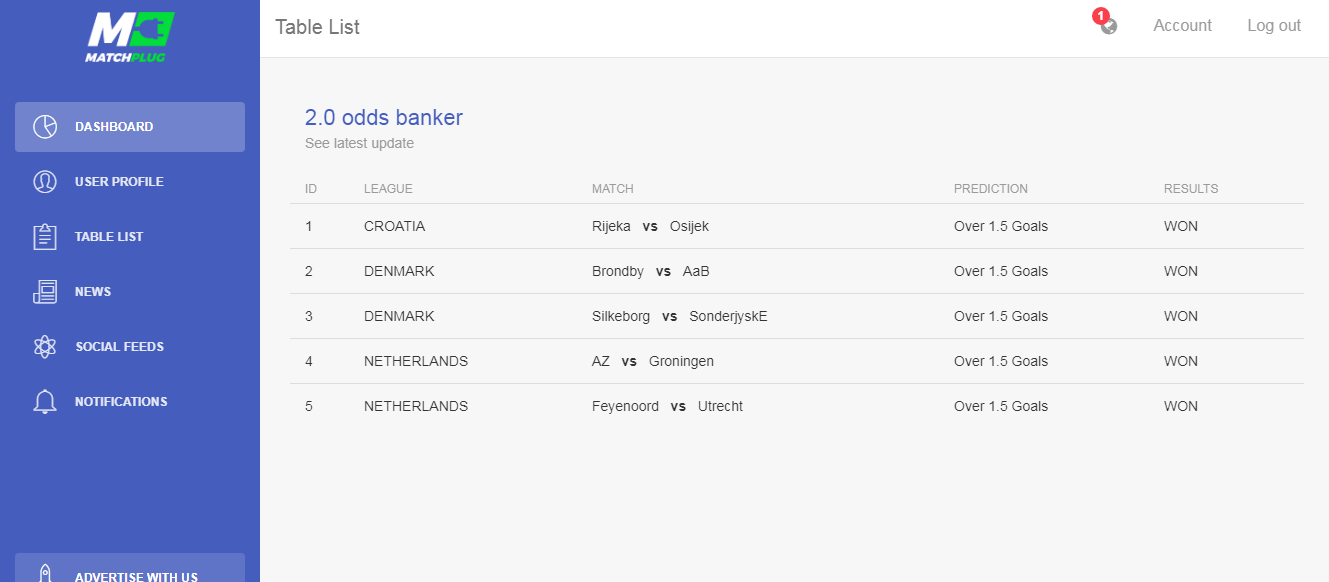Click the 2.0 odds banker heading
The image size is (1329, 582).
pyautogui.click(x=384, y=118)
